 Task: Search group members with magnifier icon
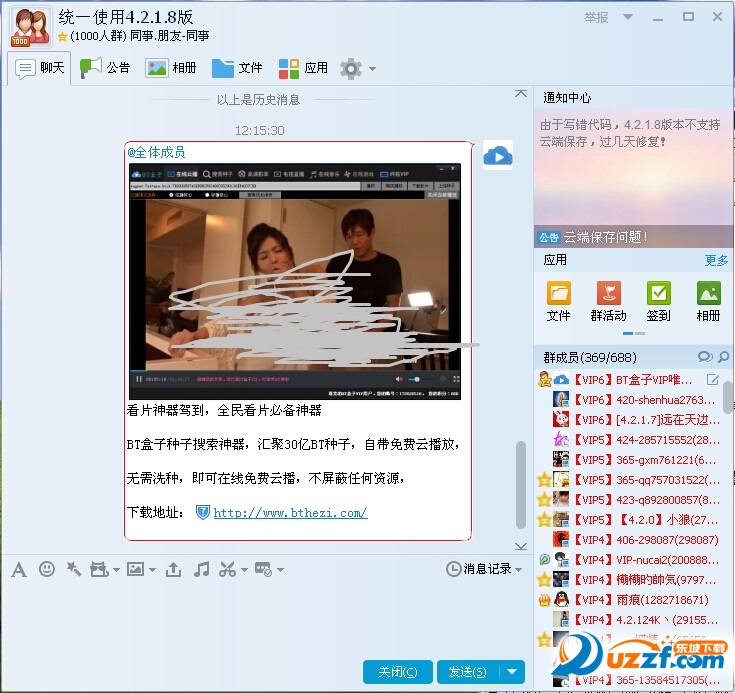tap(724, 357)
